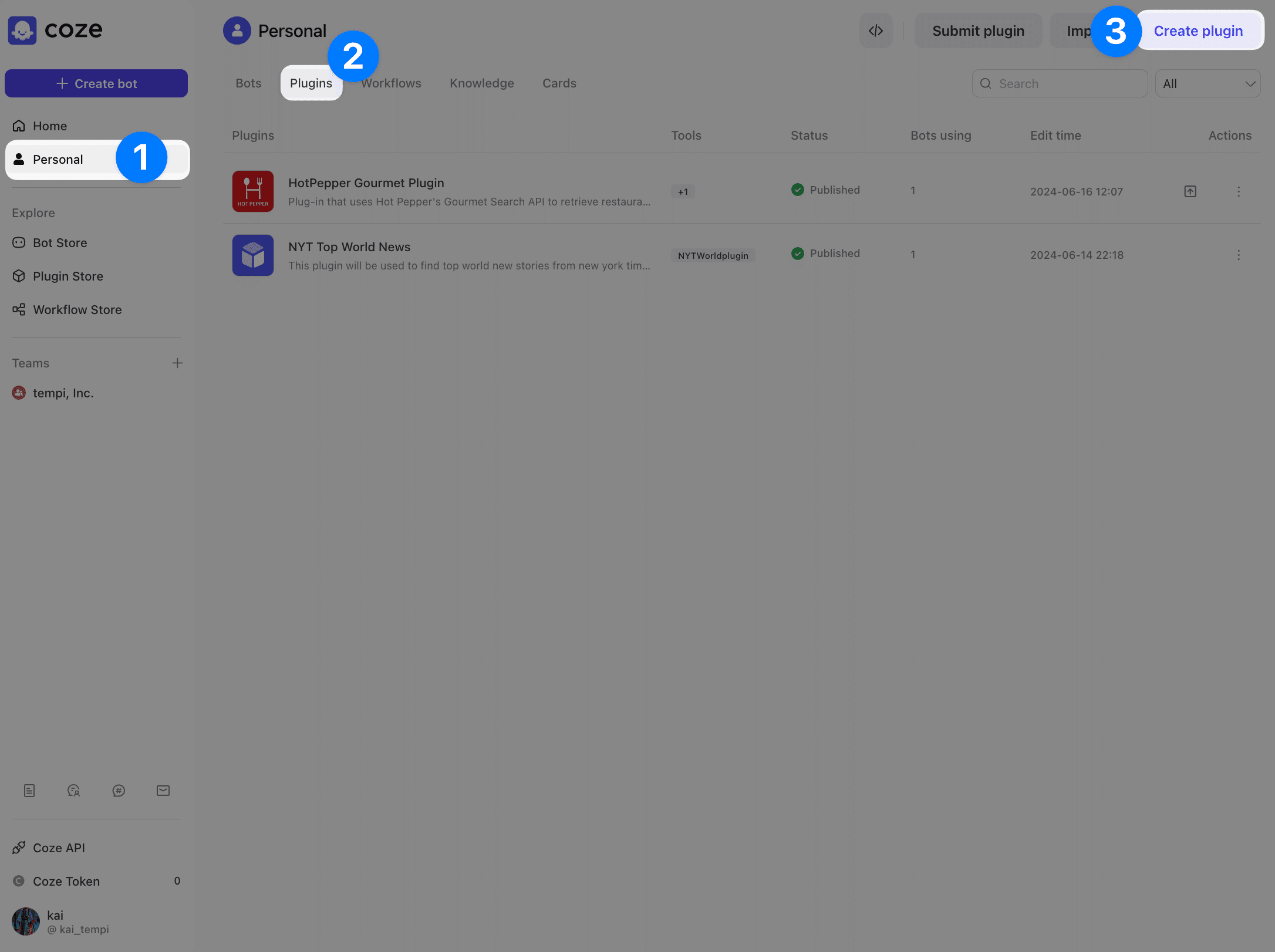Click the plus icon beside Teams
The height and width of the screenshot is (952, 1275).
tap(177, 363)
